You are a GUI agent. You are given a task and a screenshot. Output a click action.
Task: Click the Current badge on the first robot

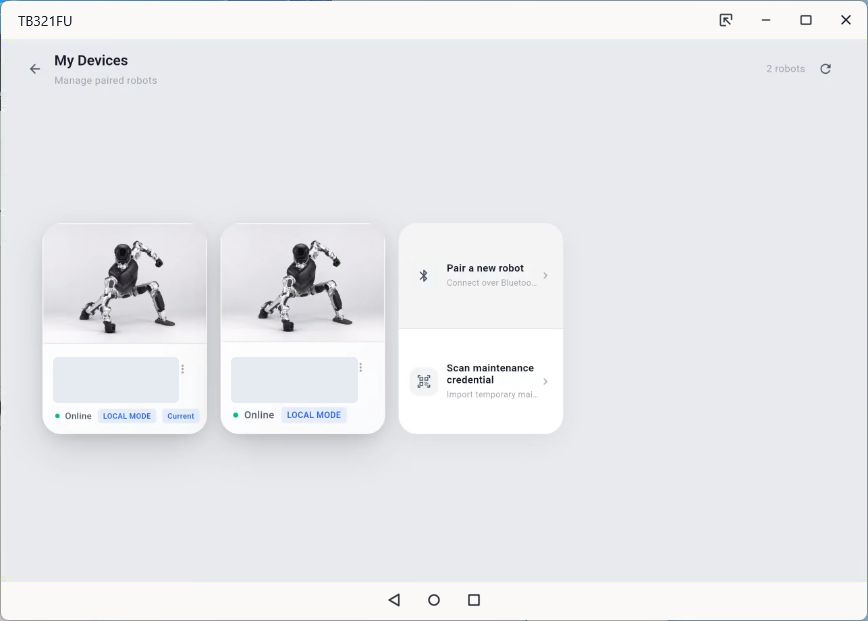(x=180, y=416)
